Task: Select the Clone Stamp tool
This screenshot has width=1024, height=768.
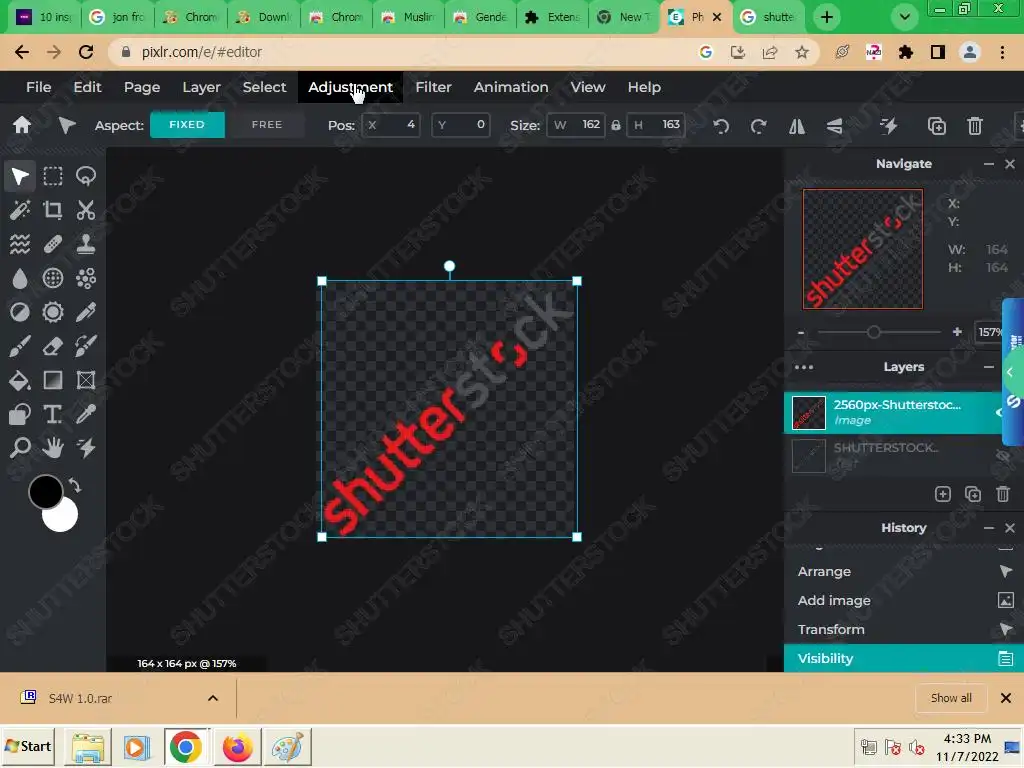Action: click(86, 244)
